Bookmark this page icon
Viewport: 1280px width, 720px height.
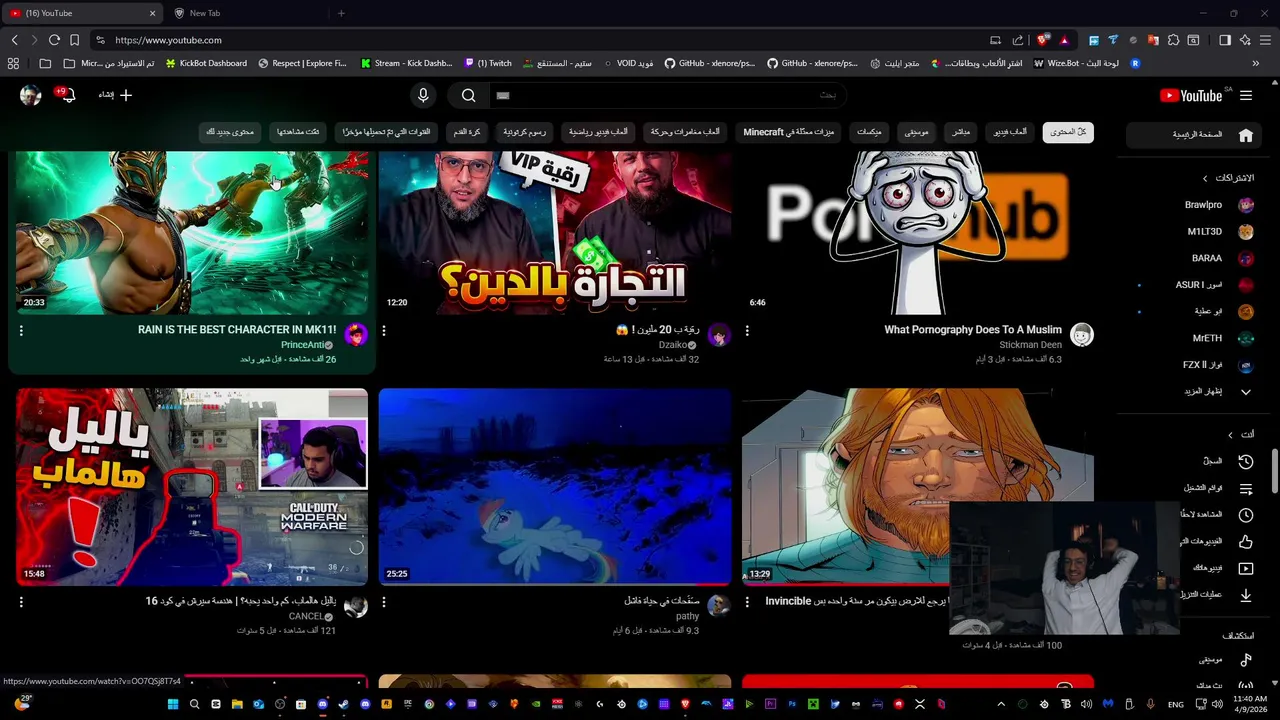[74, 40]
